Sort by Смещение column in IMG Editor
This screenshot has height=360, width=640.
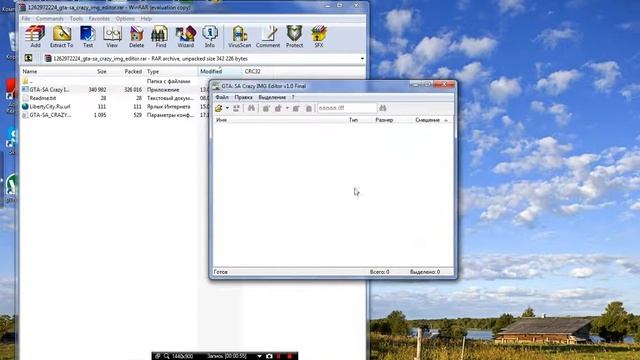pyautogui.click(x=428, y=120)
